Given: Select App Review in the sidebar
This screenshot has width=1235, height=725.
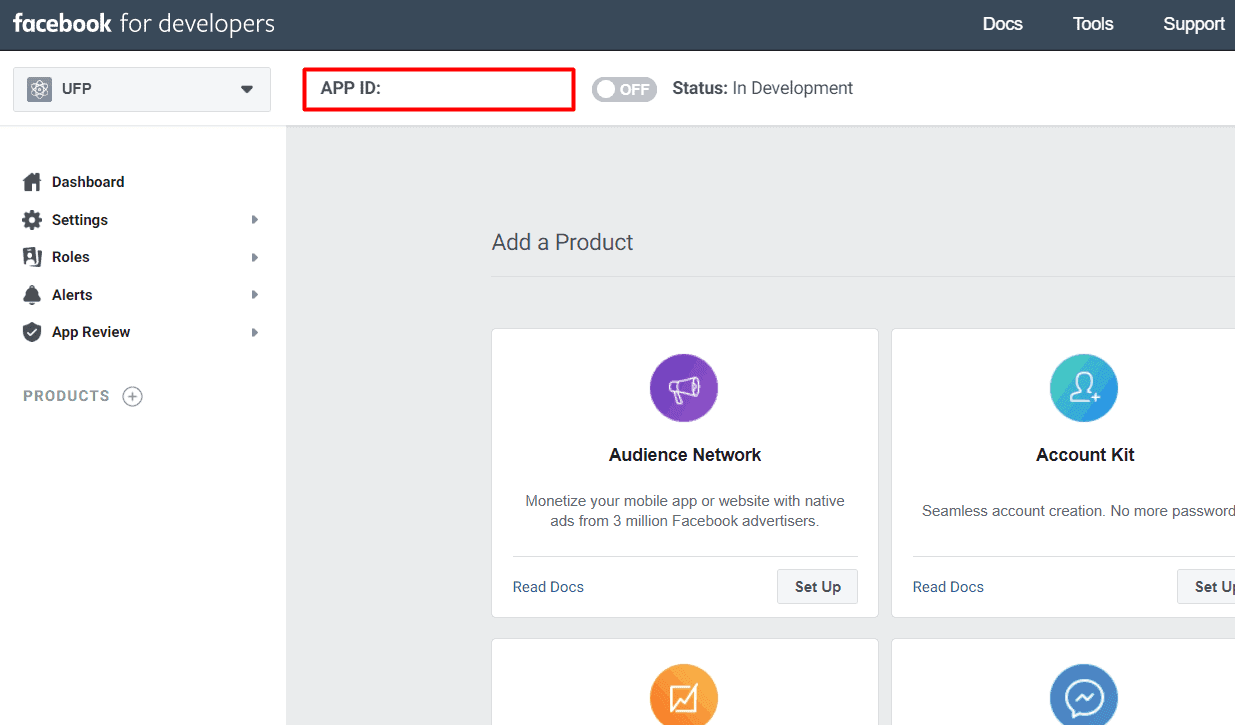Looking at the screenshot, I should (x=91, y=332).
